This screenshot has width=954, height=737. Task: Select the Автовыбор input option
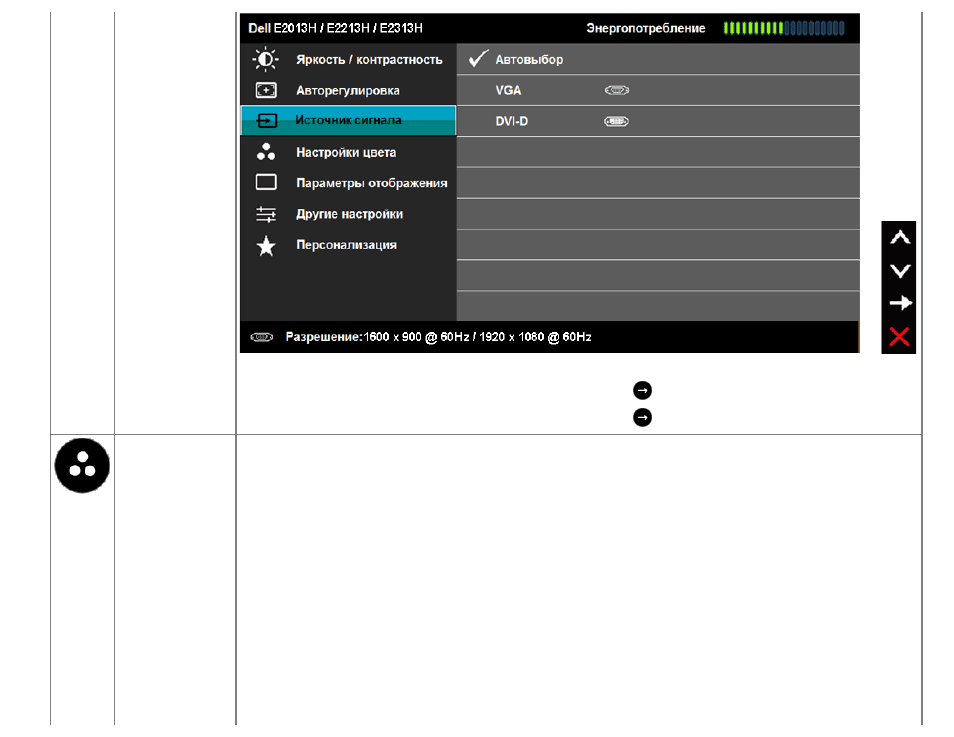point(658,59)
